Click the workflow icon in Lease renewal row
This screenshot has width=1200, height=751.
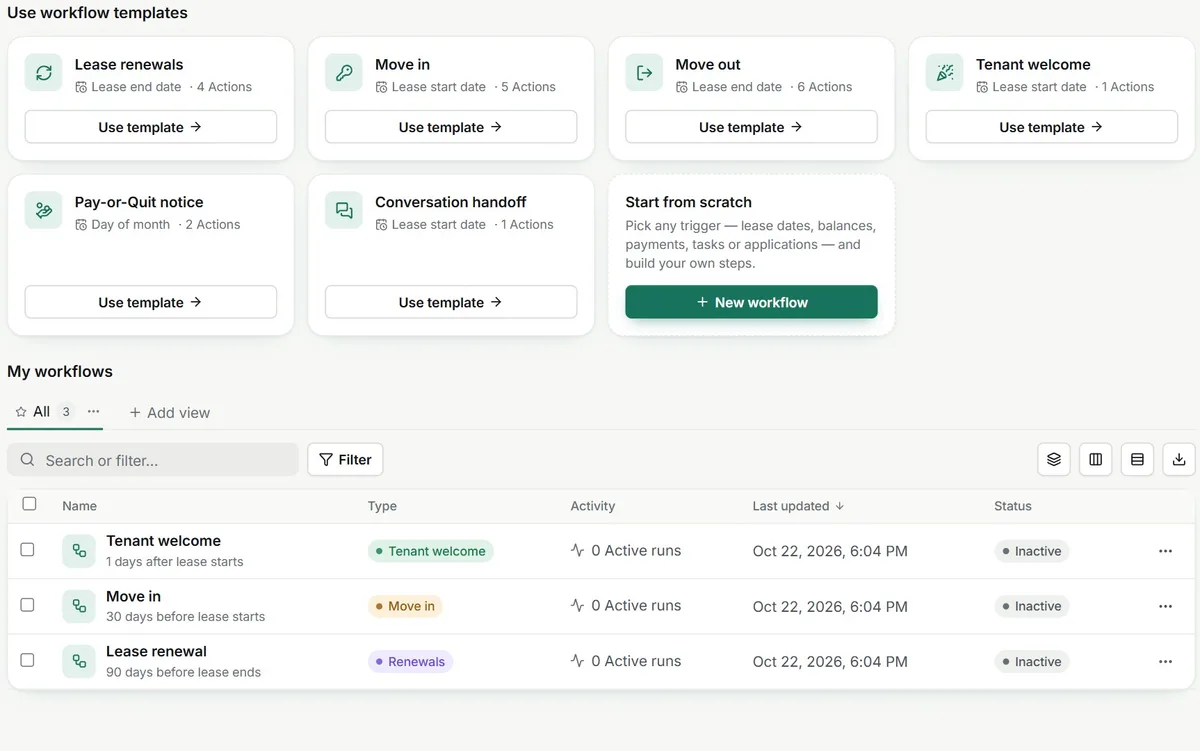(x=79, y=661)
